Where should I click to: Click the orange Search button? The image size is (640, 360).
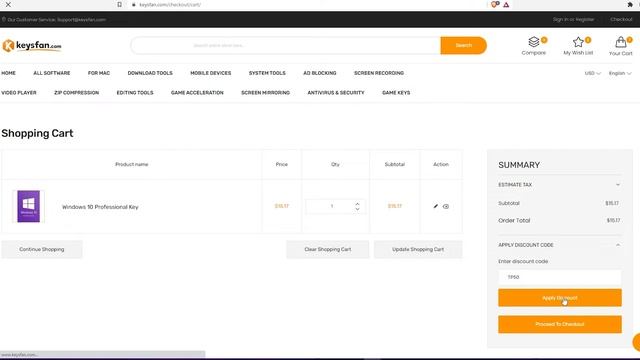click(464, 45)
